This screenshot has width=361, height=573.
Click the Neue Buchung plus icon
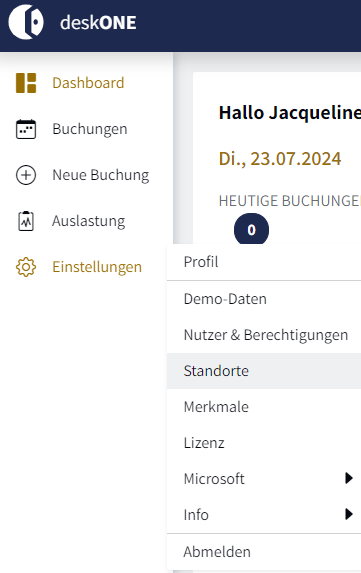pyautogui.click(x=26, y=175)
